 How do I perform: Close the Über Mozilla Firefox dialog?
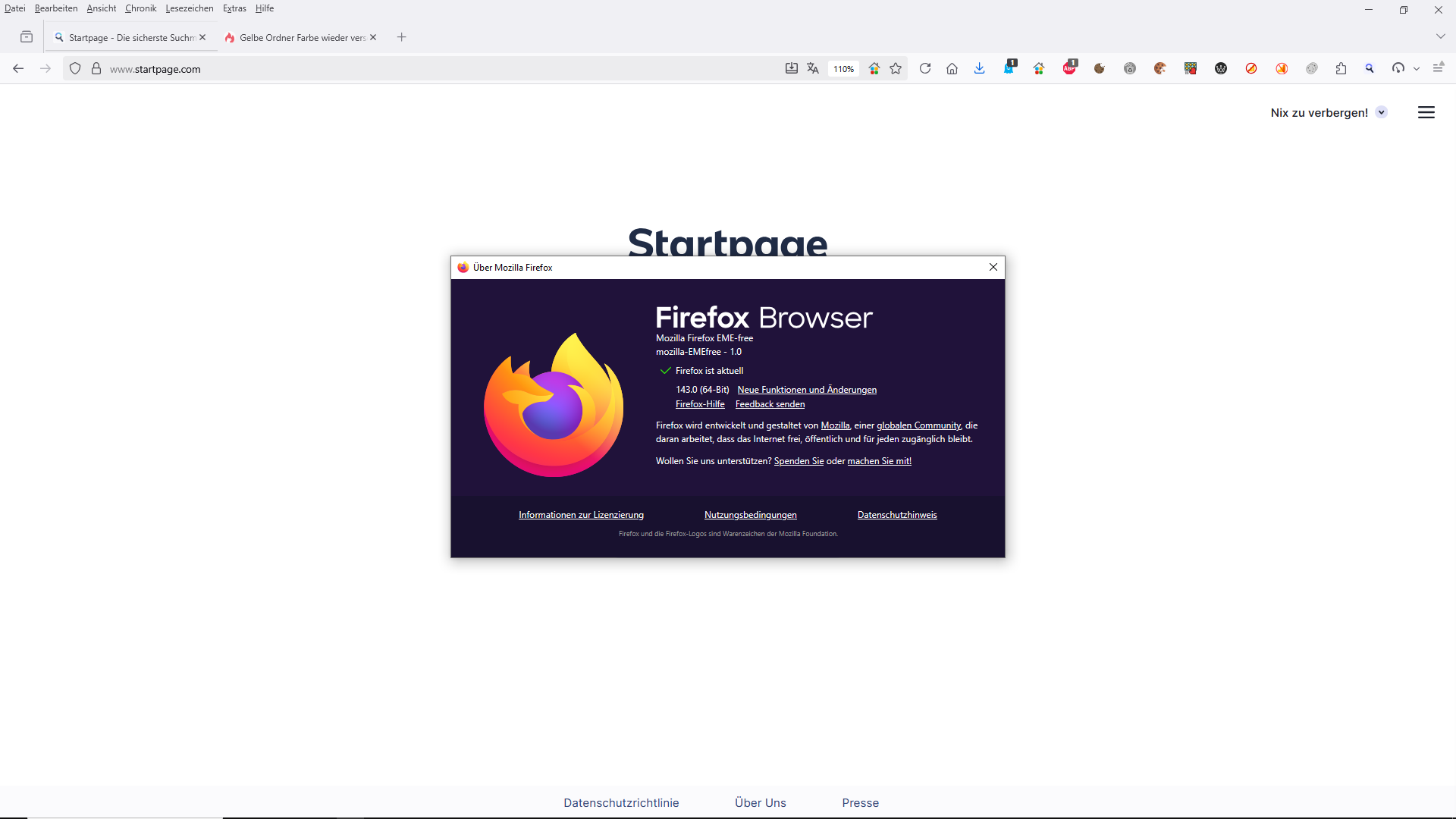coord(993,267)
